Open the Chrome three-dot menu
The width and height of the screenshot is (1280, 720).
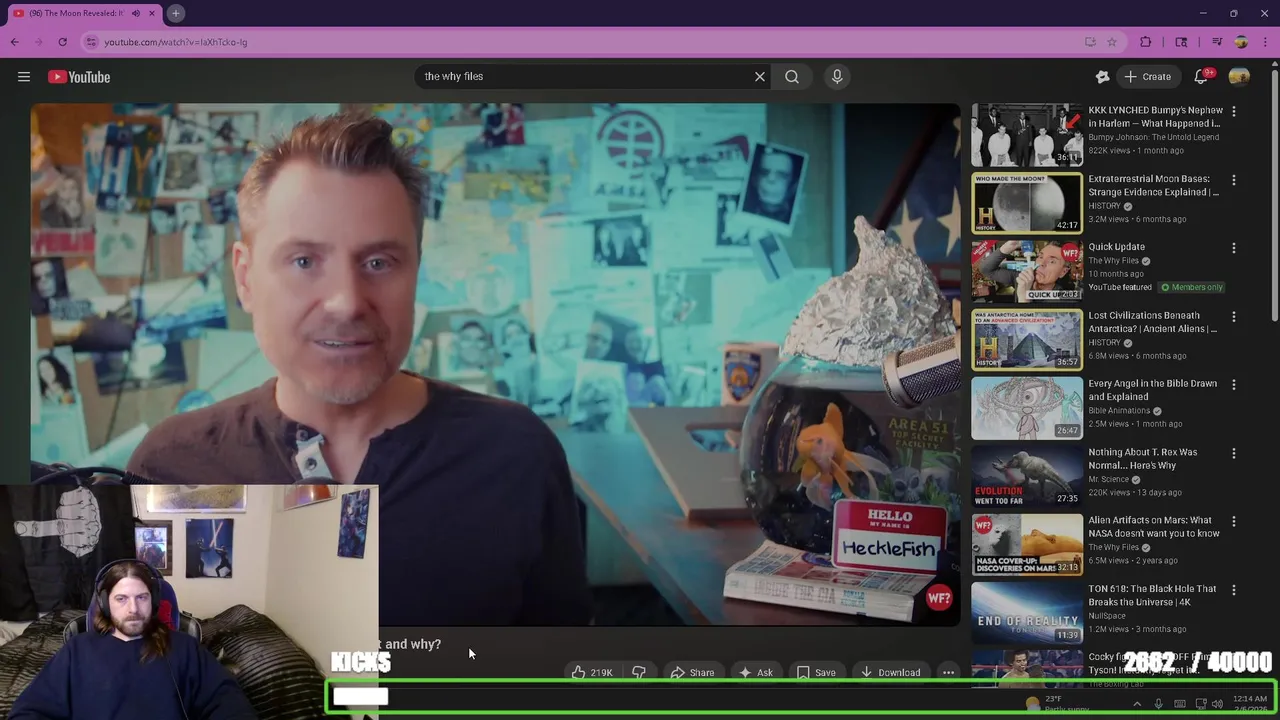click(x=1265, y=42)
